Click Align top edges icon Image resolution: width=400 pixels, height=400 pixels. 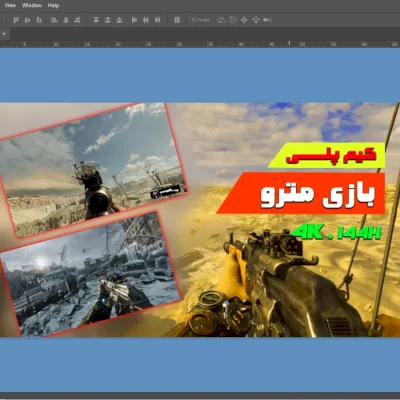(x=16, y=20)
